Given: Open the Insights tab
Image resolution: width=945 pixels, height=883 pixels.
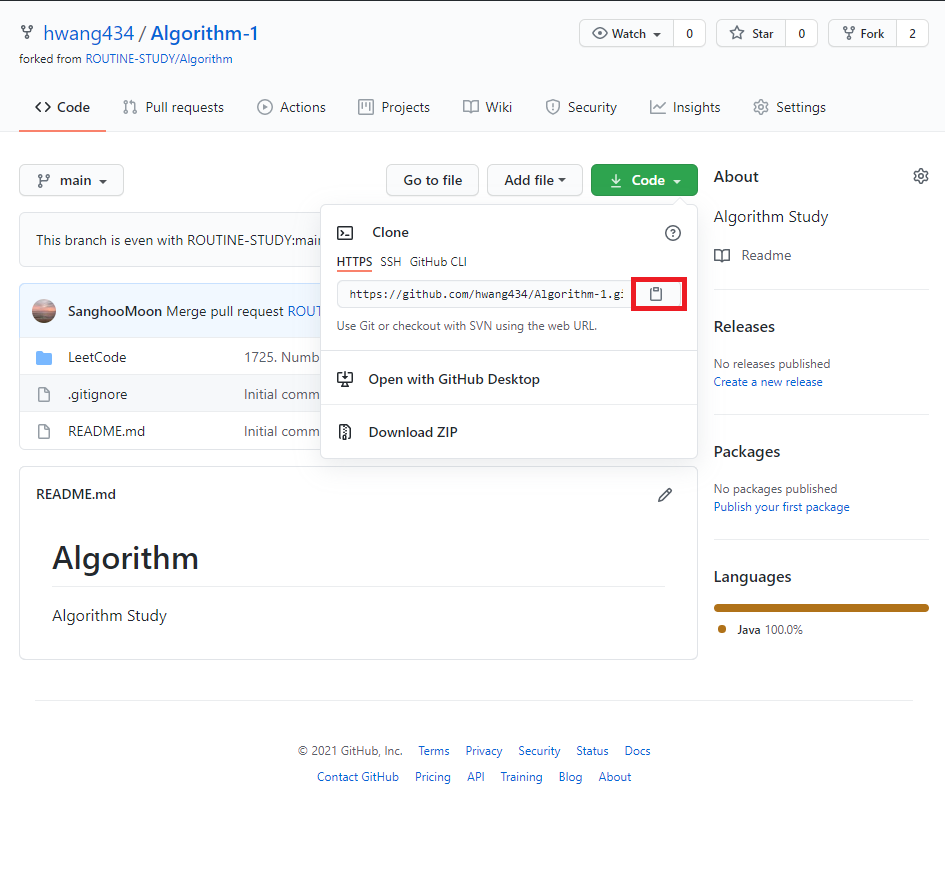Looking at the screenshot, I should pos(685,107).
